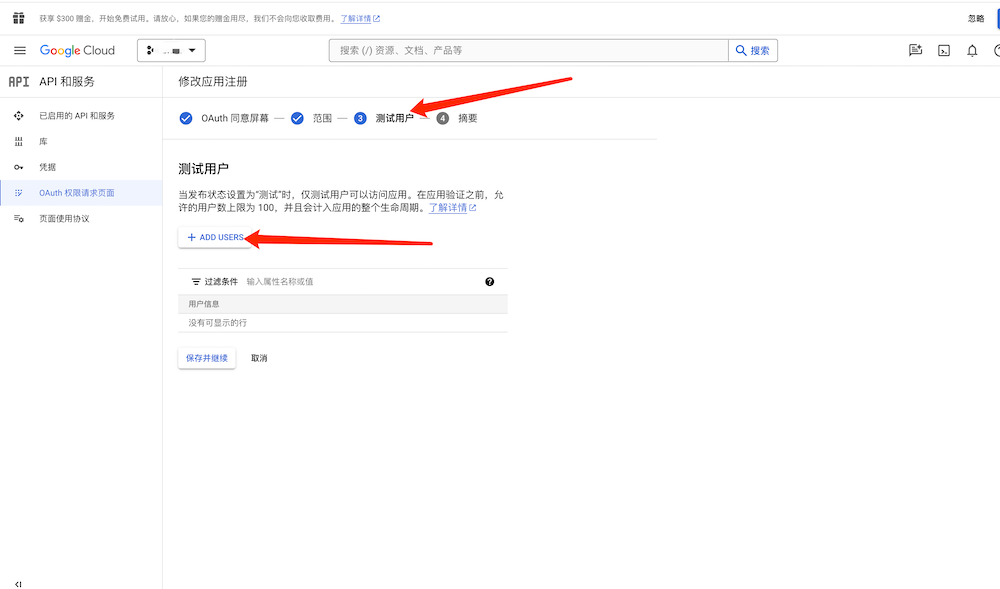Collapse the left sidebar panel
The image size is (1000, 589).
pyautogui.click(x=18, y=583)
